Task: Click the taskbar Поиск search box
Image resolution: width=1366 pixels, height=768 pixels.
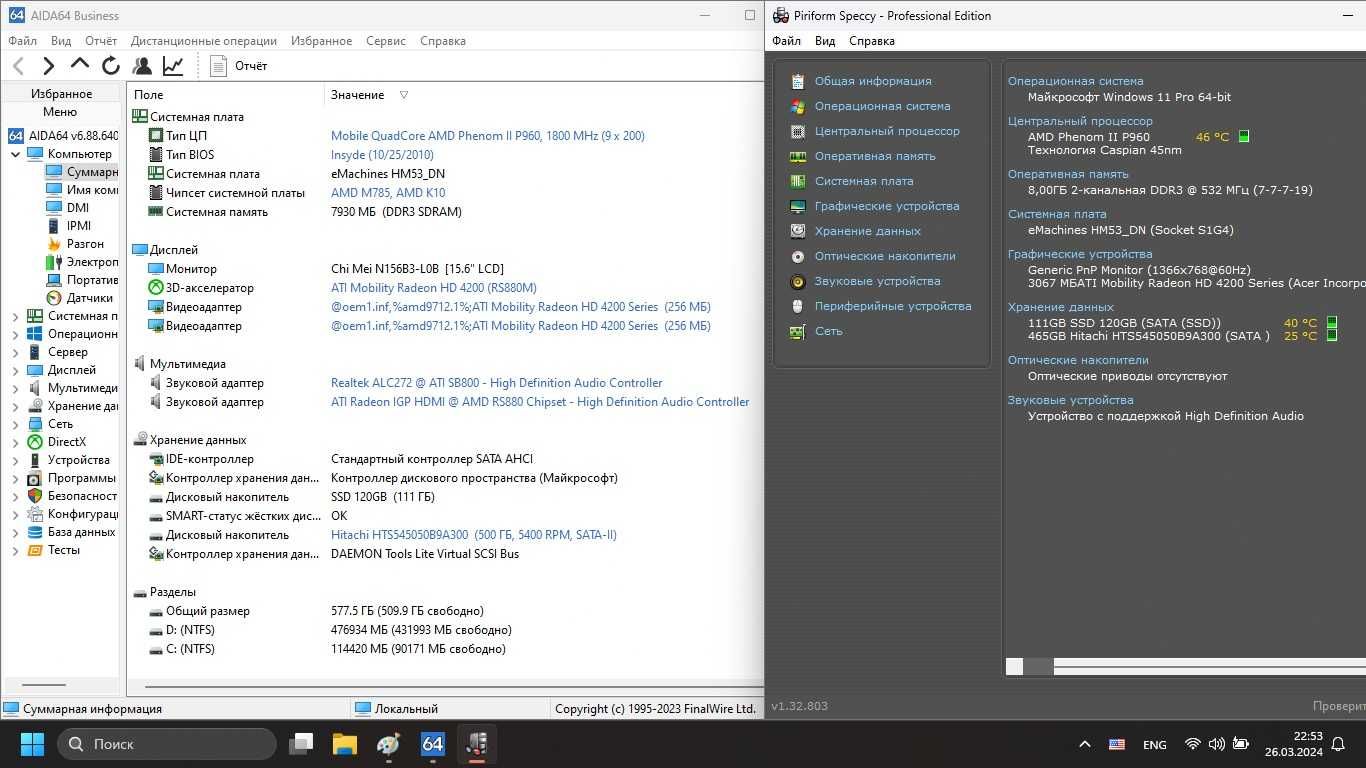Action: click(x=167, y=744)
